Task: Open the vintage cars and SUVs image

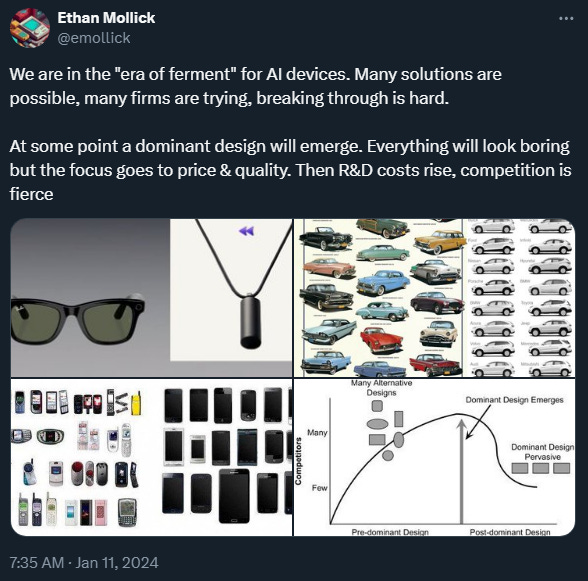Action: click(434, 298)
